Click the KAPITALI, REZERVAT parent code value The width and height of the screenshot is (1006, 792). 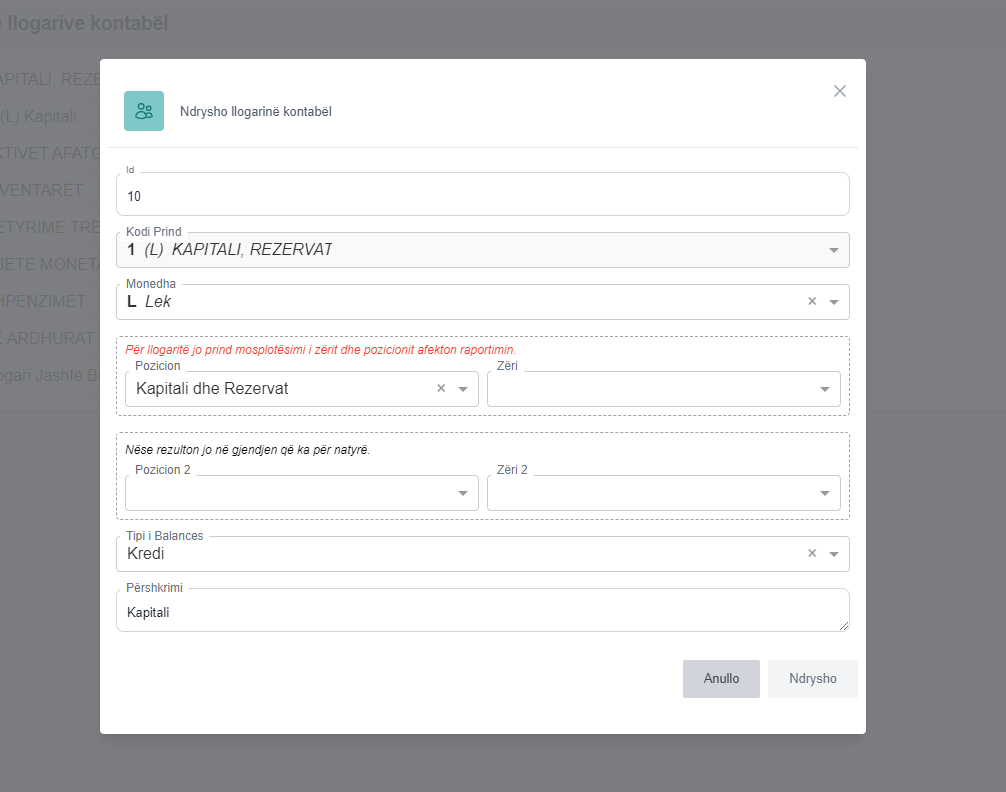251,250
